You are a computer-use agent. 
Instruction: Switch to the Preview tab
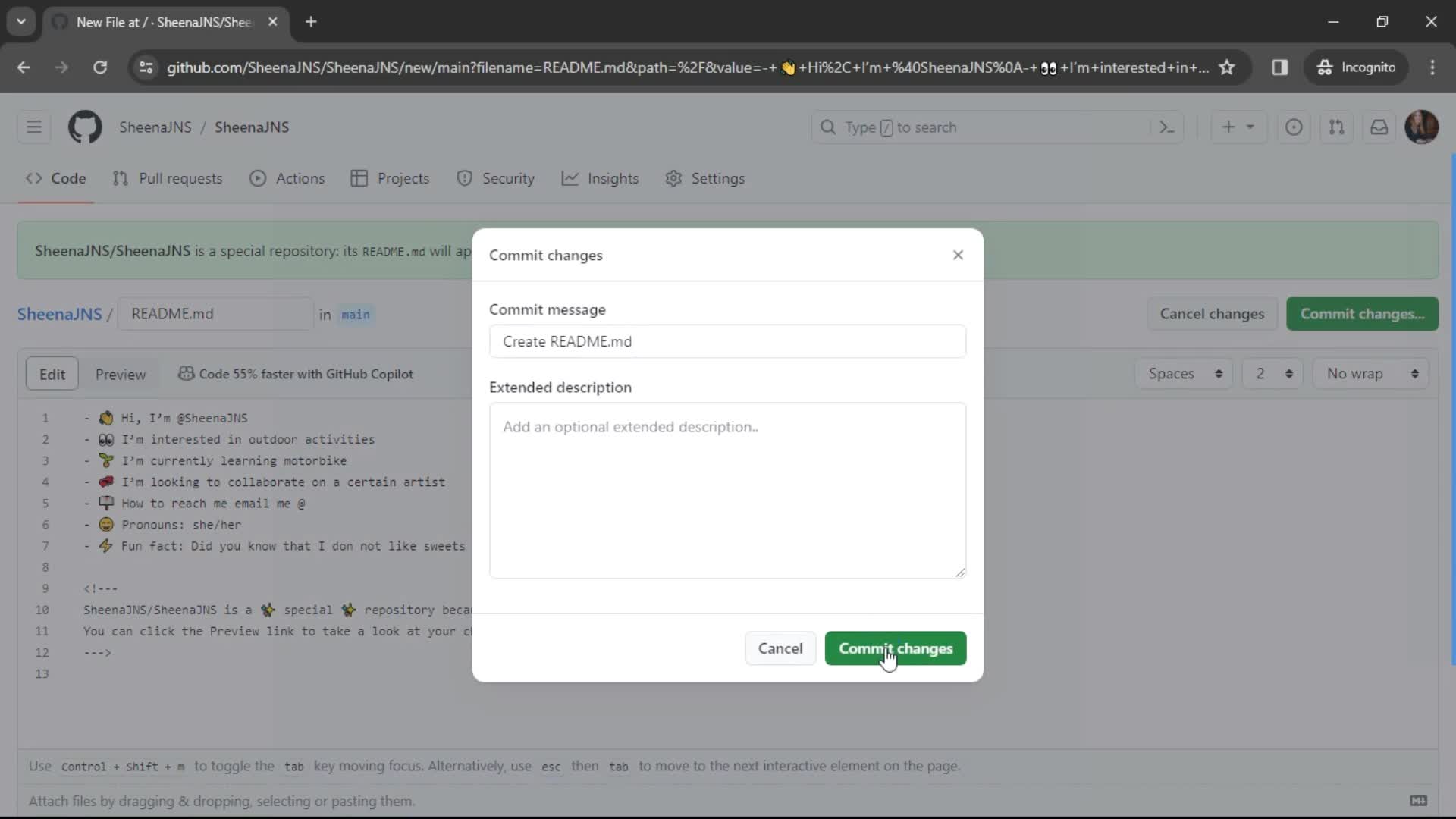pyautogui.click(x=120, y=373)
